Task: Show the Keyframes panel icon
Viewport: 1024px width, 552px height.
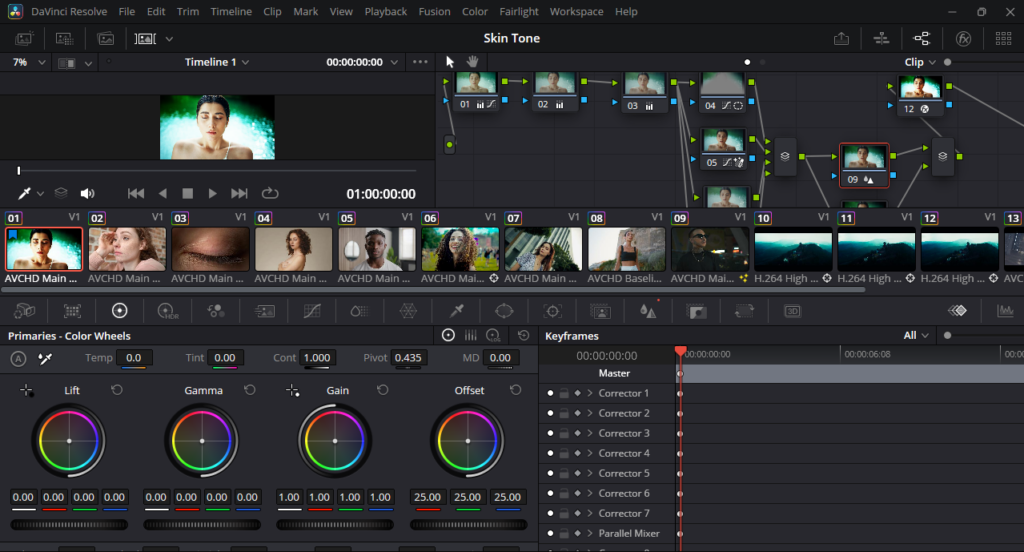Action: [x=957, y=311]
